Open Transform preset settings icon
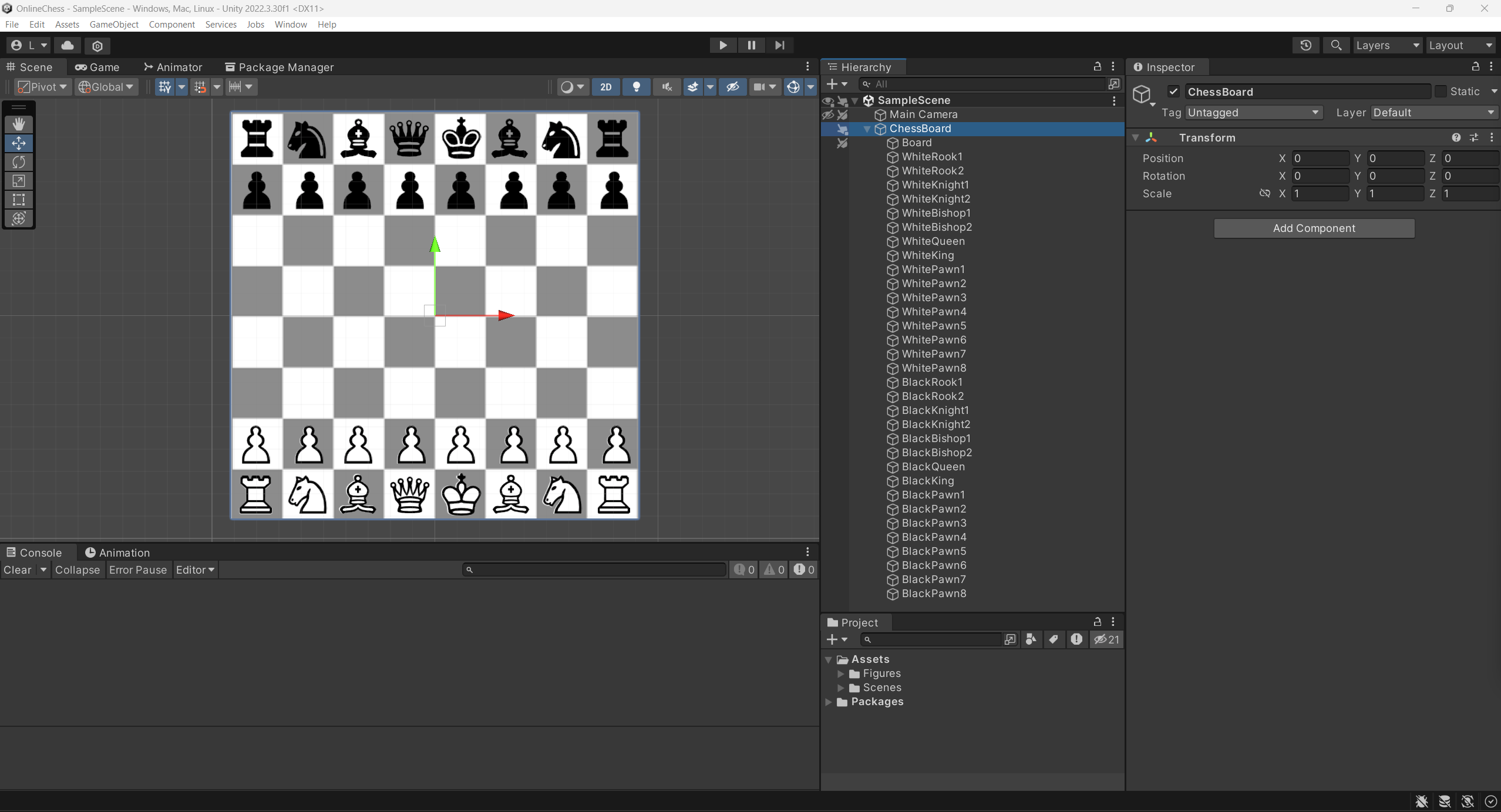 1474,137
